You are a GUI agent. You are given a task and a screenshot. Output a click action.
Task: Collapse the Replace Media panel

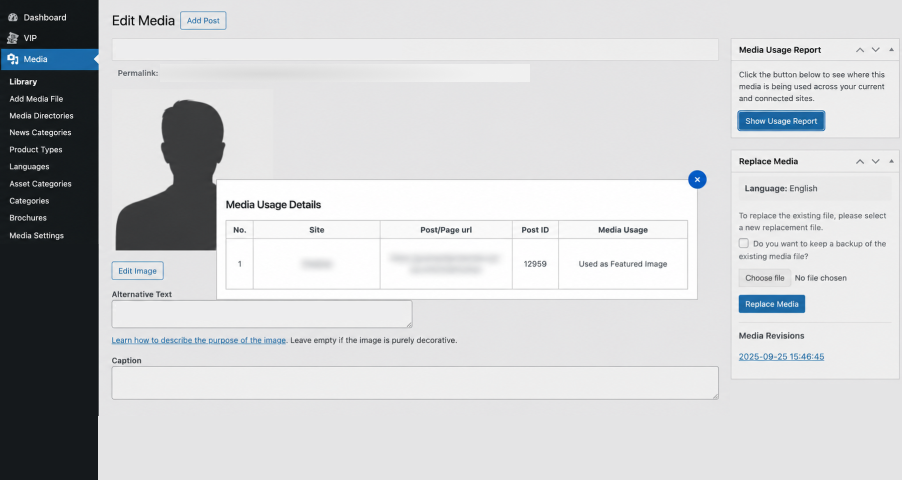(892, 162)
